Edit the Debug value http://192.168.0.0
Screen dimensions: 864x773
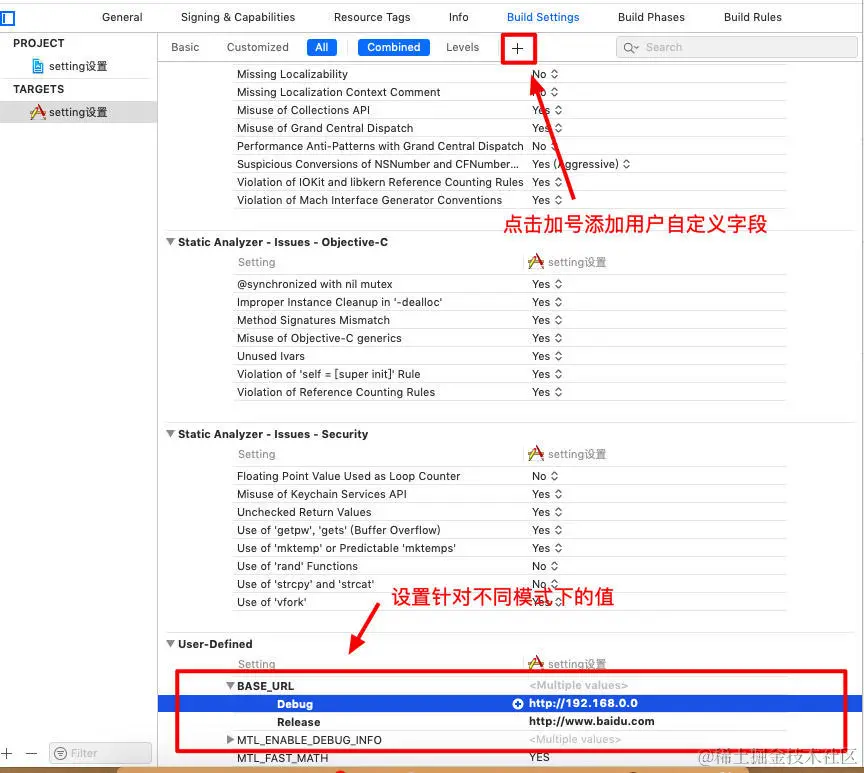(x=583, y=704)
